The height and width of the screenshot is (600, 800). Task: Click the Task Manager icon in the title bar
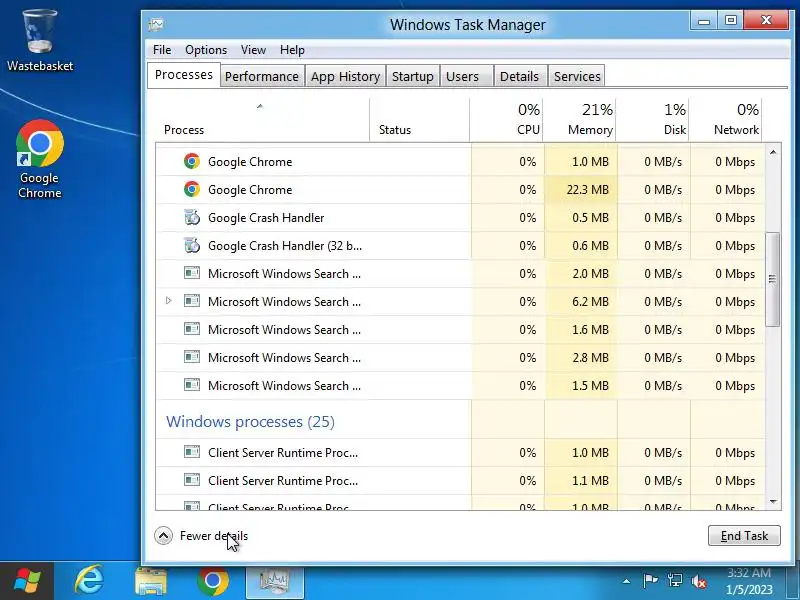(x=156, y=24)
